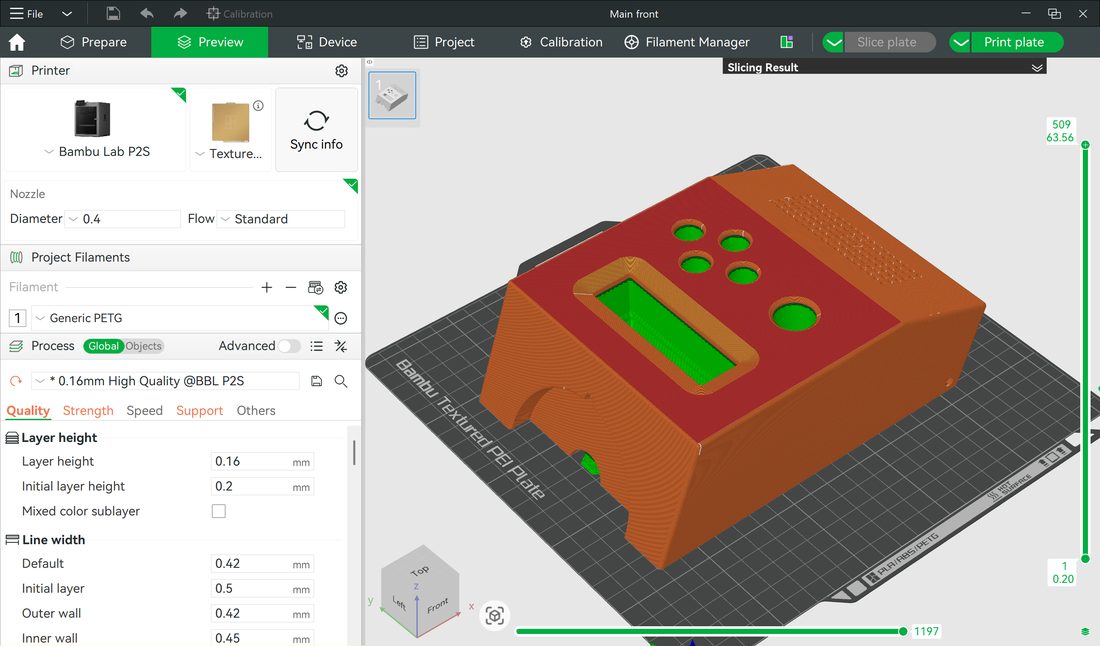
Task: Click the search settings magnifier icon
Action: (x=341, y=381)
